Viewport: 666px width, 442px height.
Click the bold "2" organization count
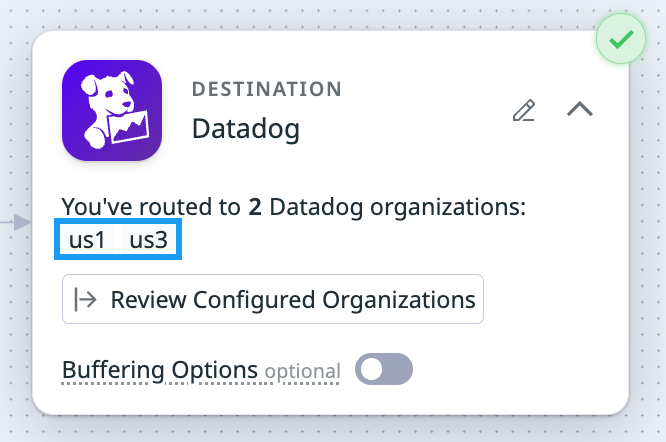(x=257, y=207)
